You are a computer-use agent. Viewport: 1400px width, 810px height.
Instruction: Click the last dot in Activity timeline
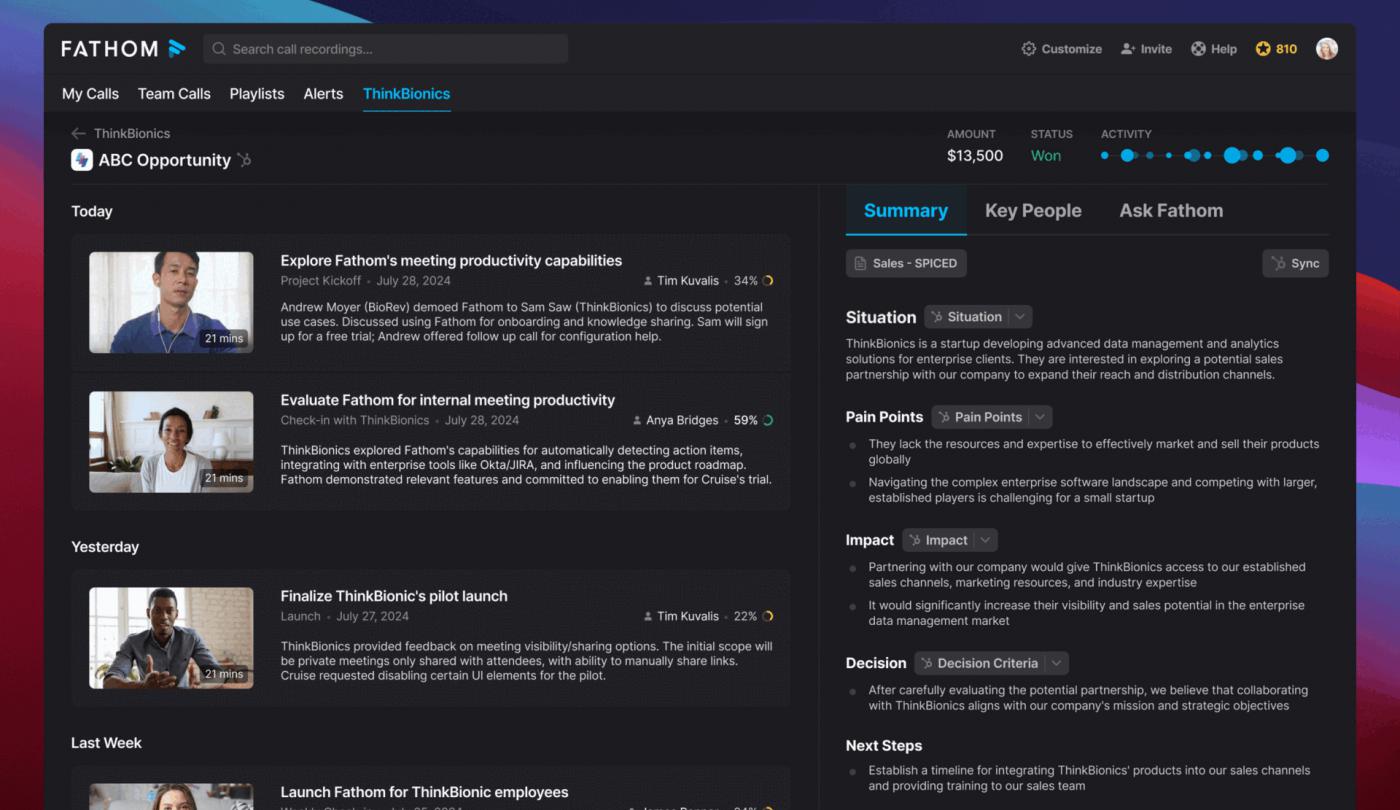click(1322, 155)
